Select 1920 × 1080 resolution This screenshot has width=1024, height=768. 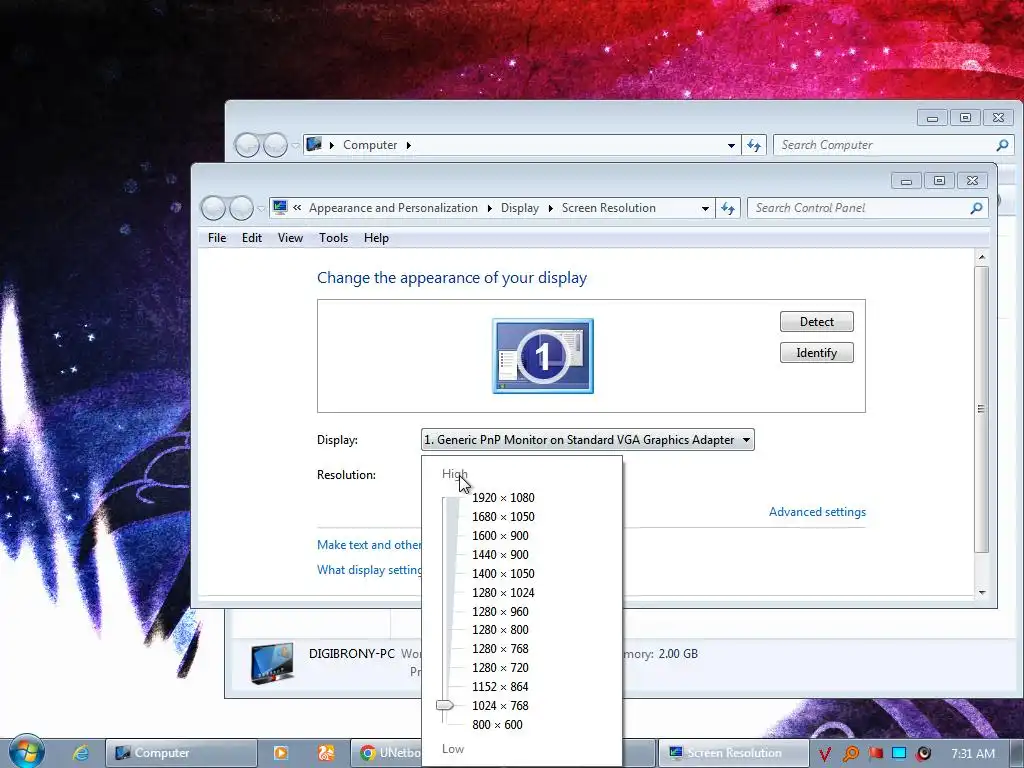tap(503, 498)
